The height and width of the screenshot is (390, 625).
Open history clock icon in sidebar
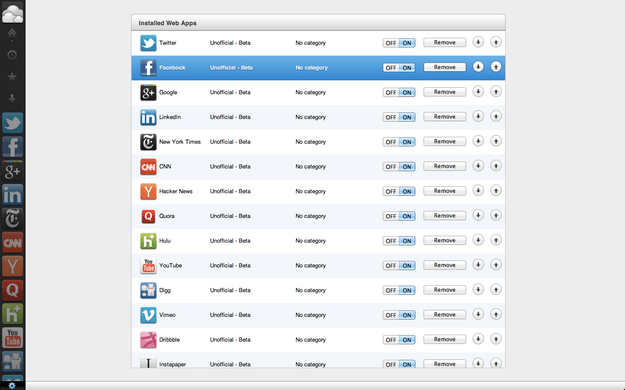[x=12, y=55]
